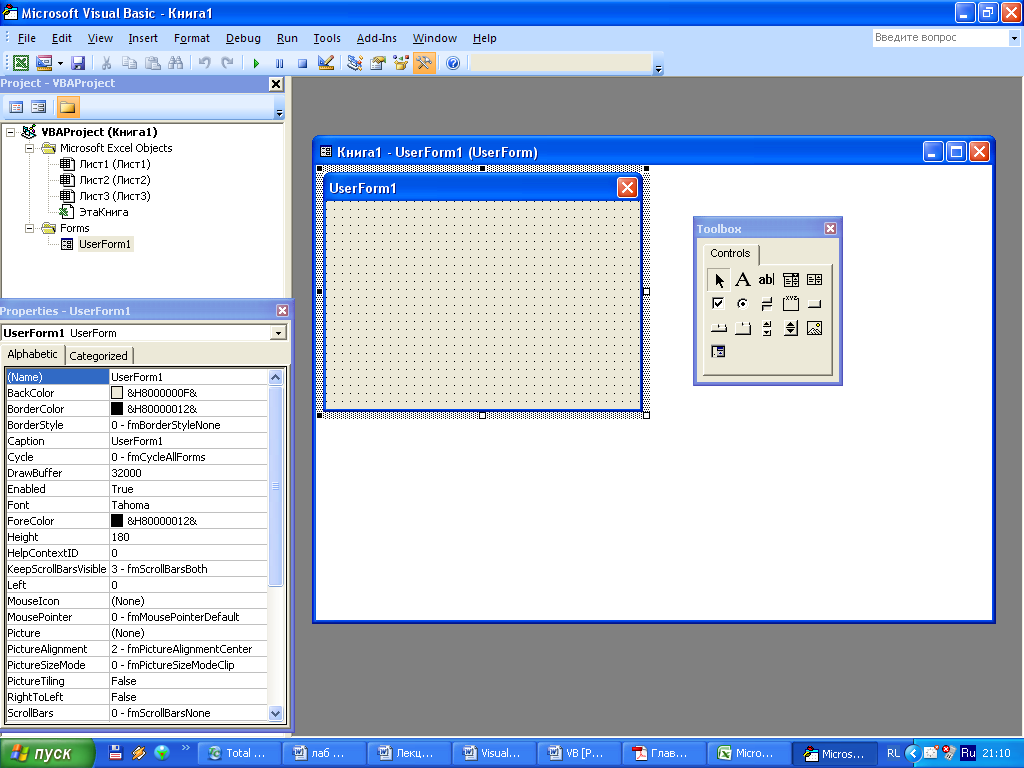Toggle Design Mode icon in toolbar
Image resolution: width=1024 pixels, height=768 pixels.
[x=325, y=63]
